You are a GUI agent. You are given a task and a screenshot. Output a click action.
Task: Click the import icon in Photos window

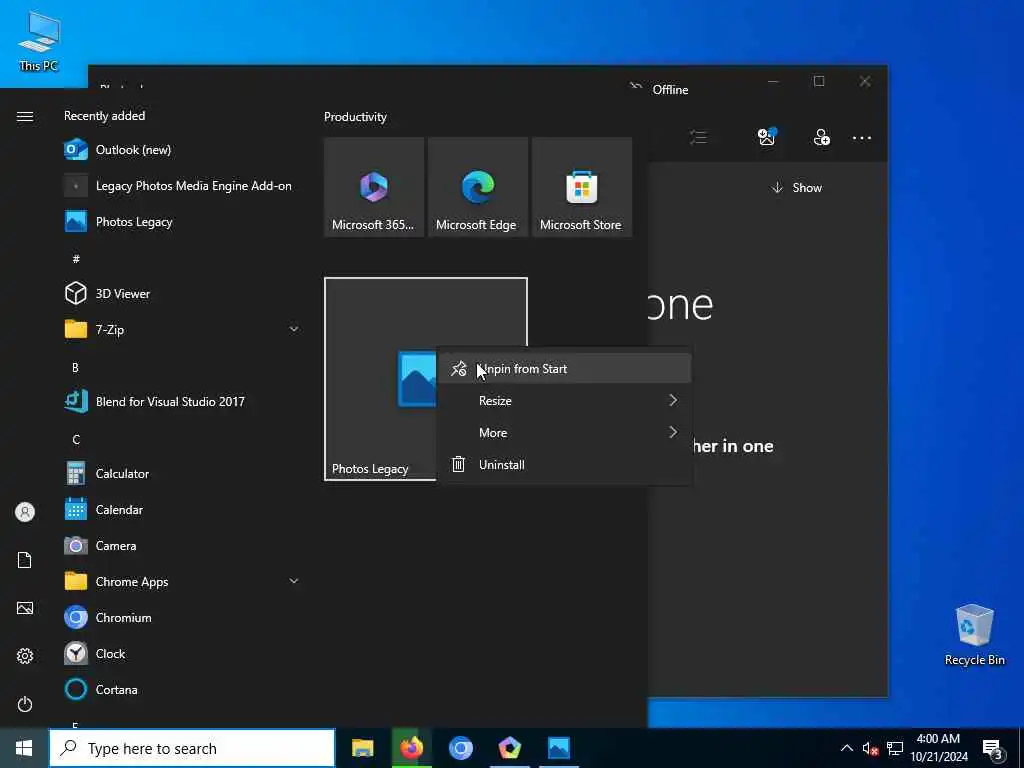pyautogui.click(x=767, y=136)
